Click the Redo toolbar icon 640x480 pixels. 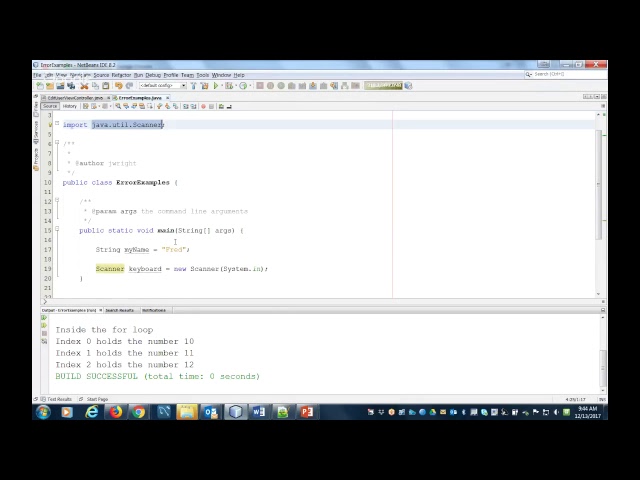click(129, 86)
